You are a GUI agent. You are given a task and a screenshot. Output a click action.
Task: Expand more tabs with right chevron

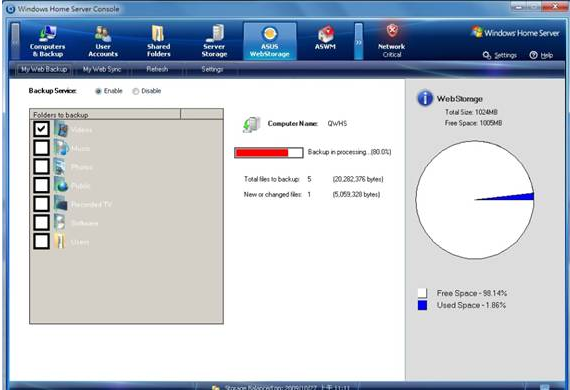(358, 41)
